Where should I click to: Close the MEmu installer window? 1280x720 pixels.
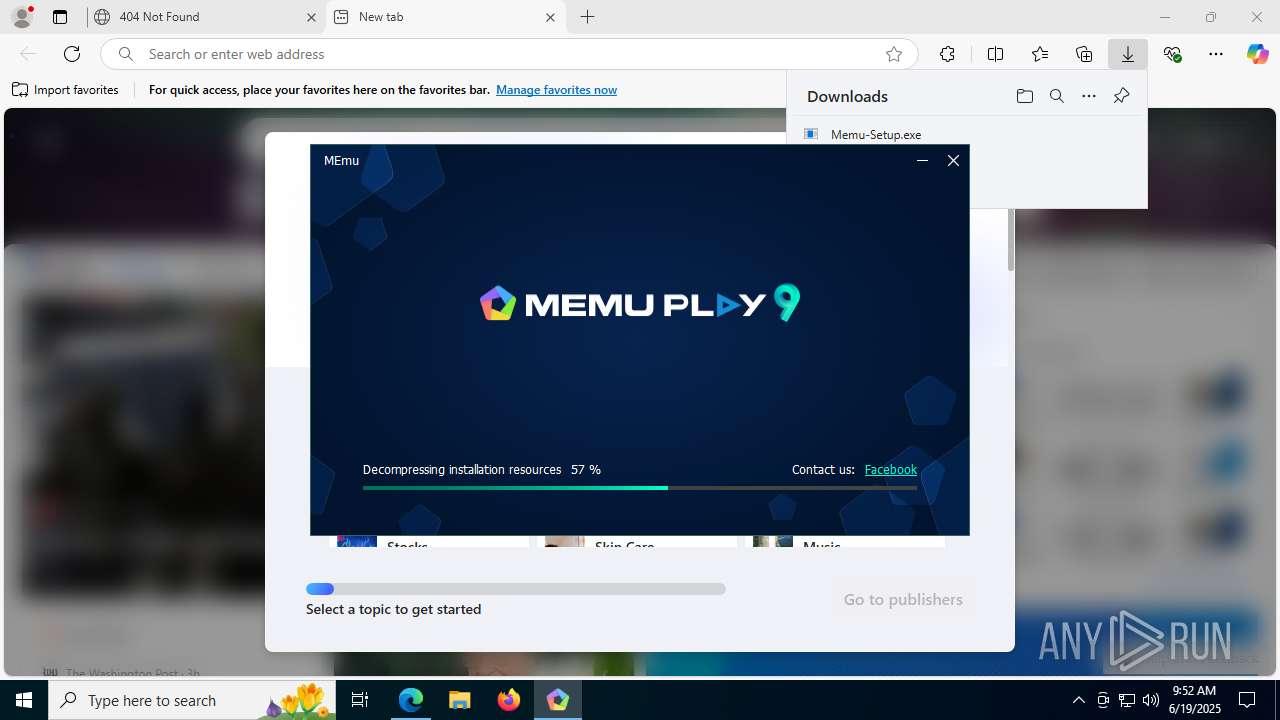(953, 160)
